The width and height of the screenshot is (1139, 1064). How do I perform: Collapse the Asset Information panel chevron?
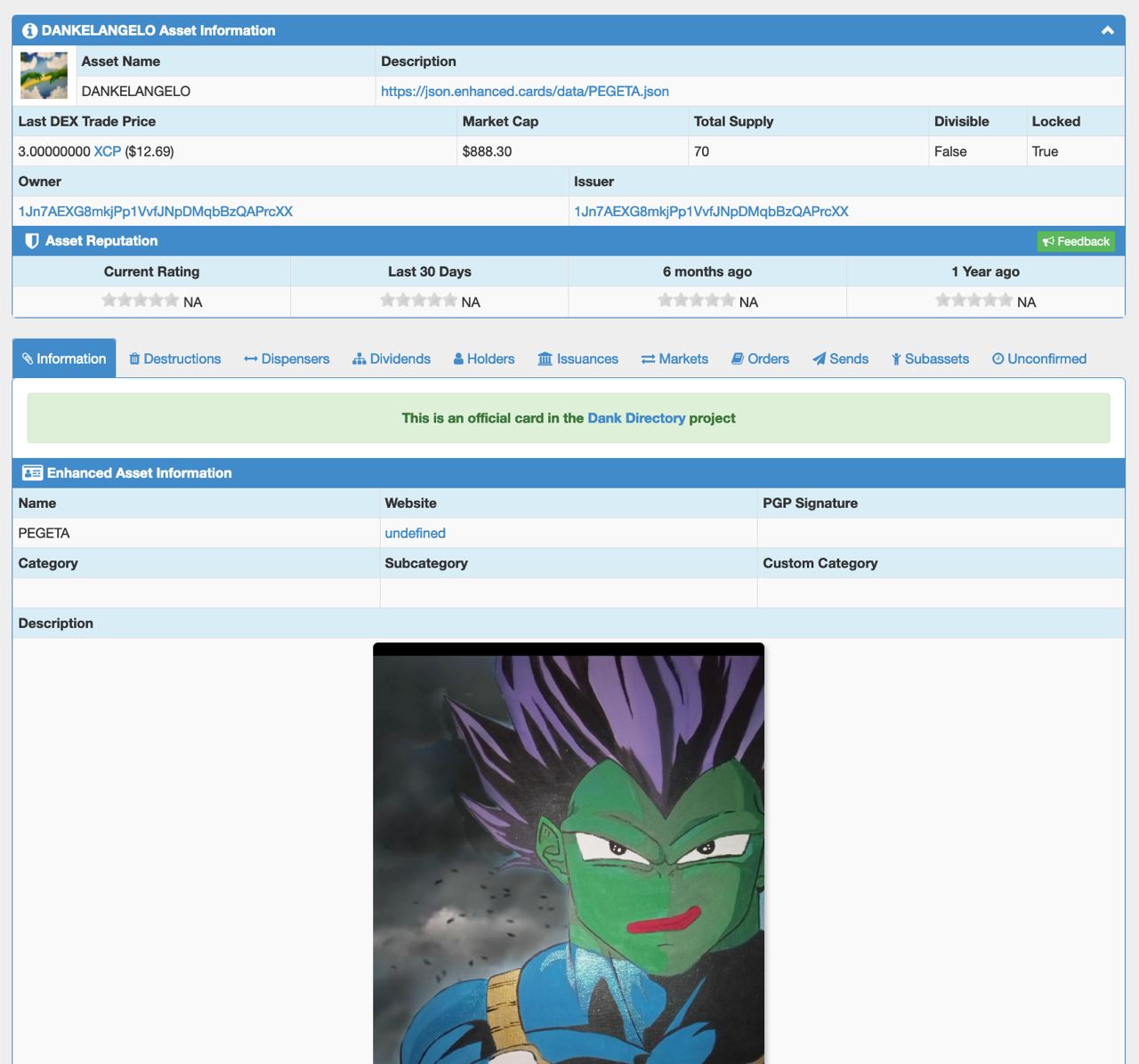[x=1107, y=30]
